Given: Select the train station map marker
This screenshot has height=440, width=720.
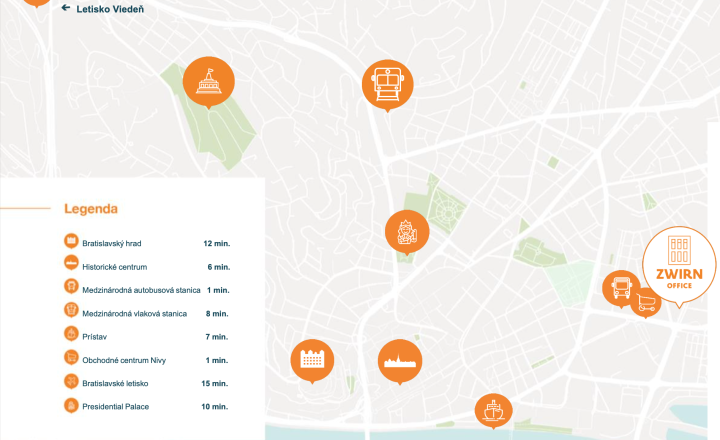Looking at the screenshot, I should pos(388,85).
